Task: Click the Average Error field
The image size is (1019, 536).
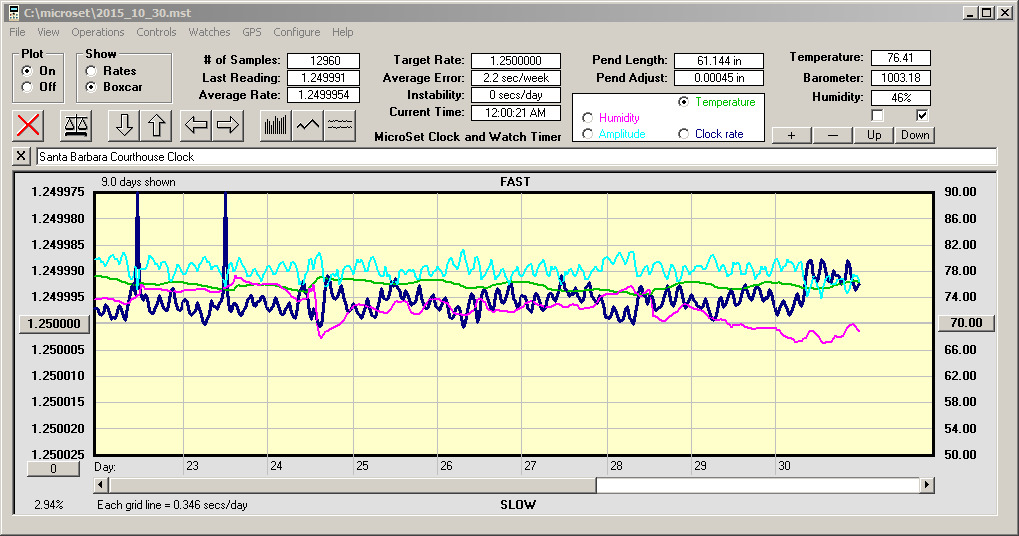Action: (516, 78)
